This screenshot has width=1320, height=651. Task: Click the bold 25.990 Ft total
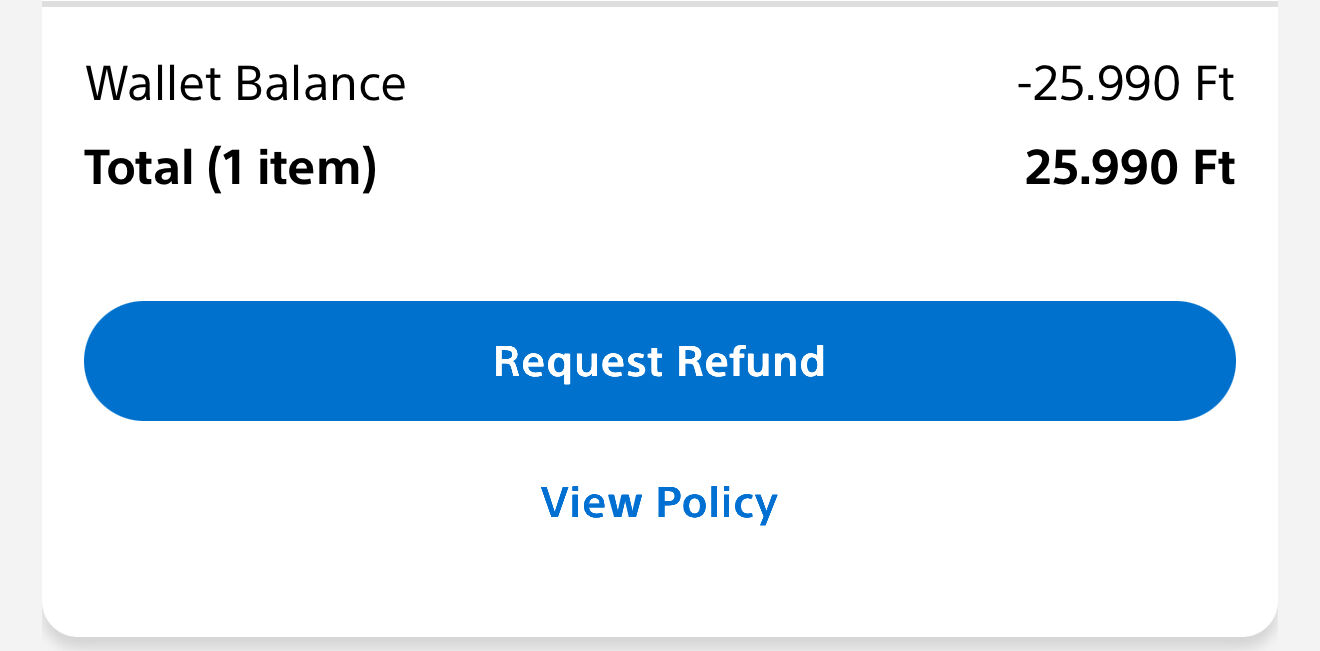point(1129,168)
